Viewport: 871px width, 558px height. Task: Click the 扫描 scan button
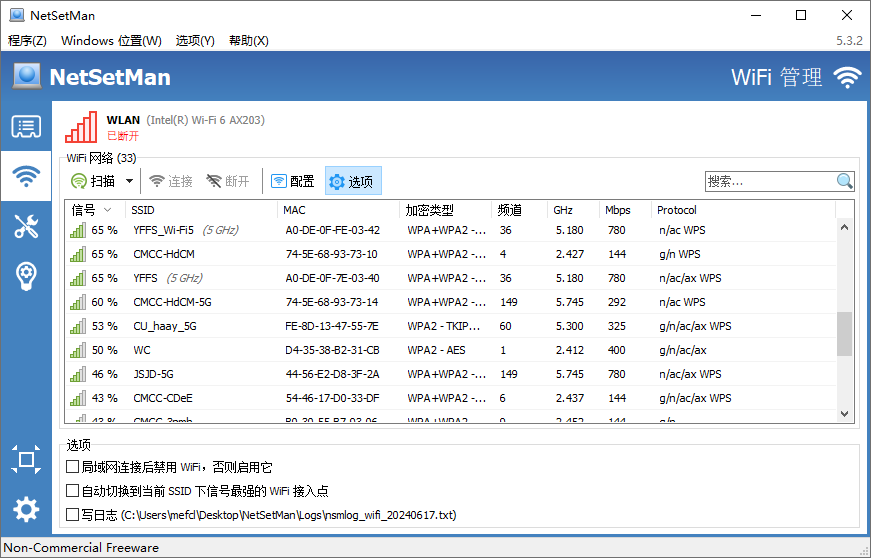(93, 181)
